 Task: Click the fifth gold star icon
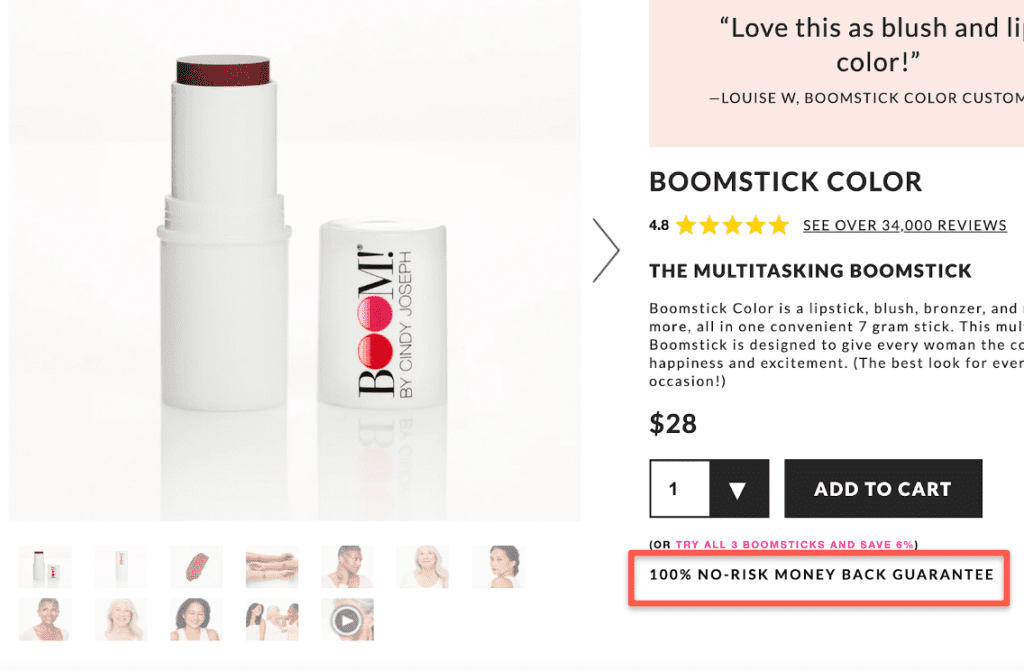(x=779, y=225)
